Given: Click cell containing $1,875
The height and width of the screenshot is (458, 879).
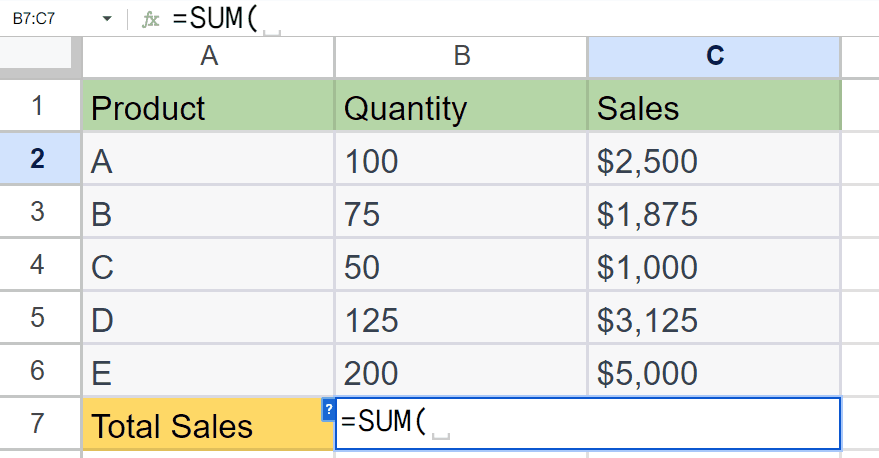Looking at the screenshot, I should pyautogui.click(x=714, y=211).
